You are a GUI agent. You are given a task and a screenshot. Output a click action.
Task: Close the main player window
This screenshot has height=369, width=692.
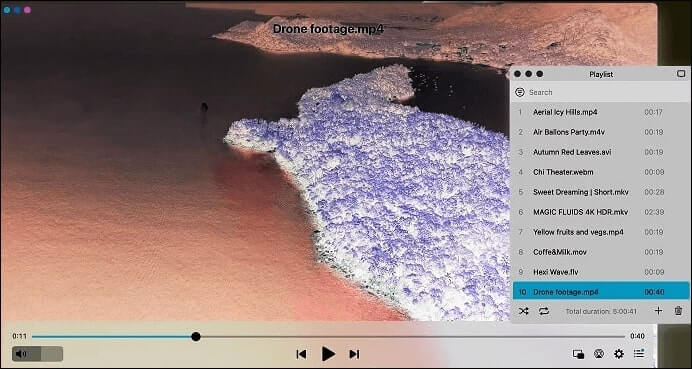pos(7,10)
